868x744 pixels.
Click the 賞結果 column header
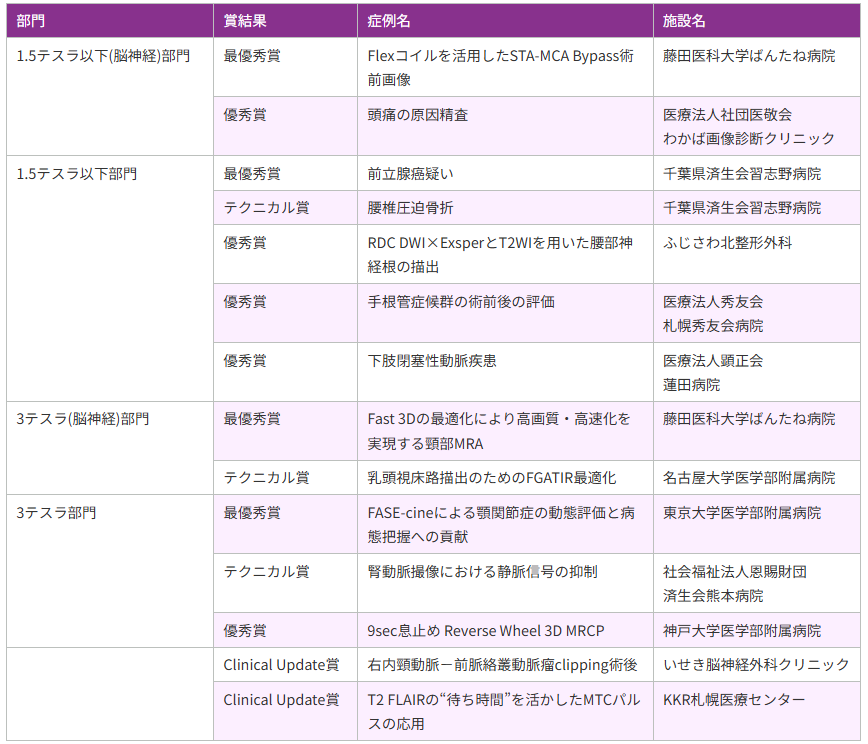[x=245, y=21]
